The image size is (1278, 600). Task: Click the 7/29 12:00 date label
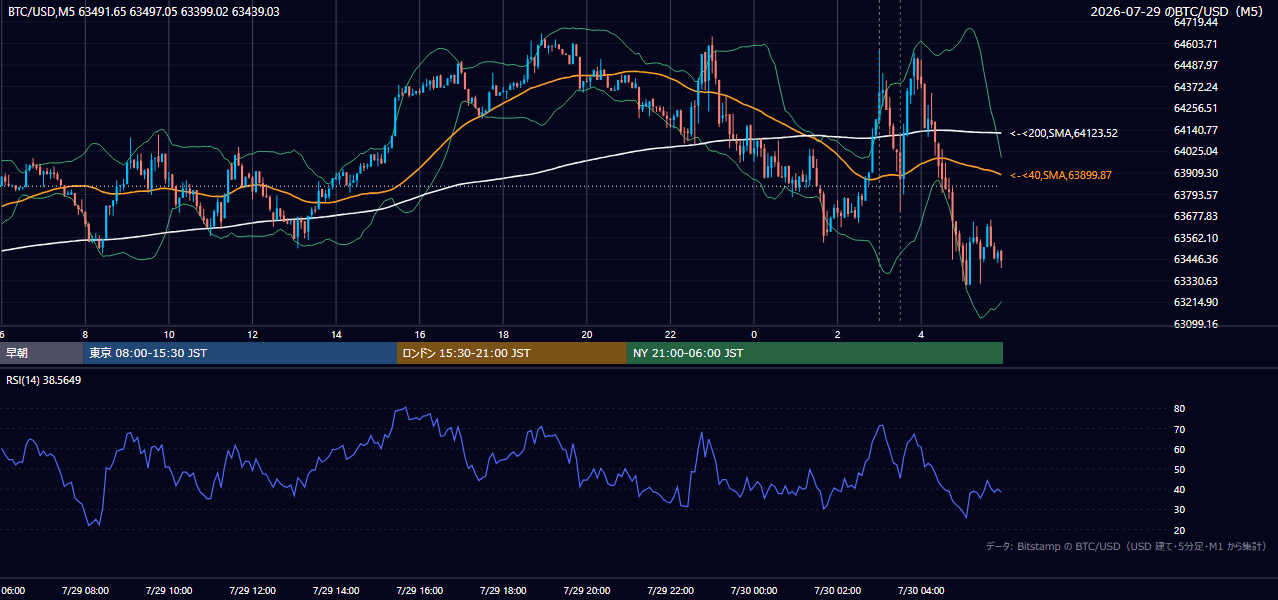252,591
